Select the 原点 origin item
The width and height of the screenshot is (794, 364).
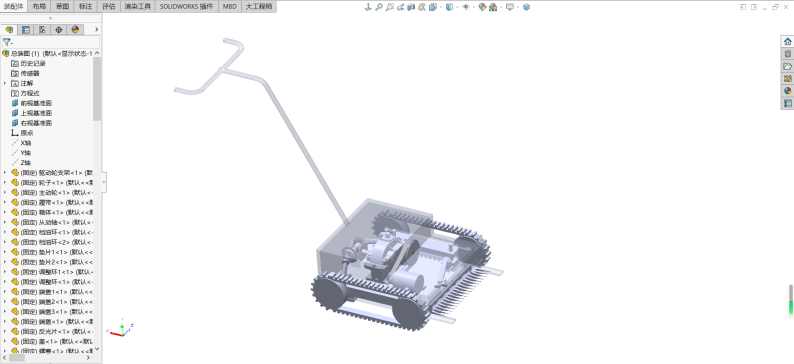click(22, 133)
